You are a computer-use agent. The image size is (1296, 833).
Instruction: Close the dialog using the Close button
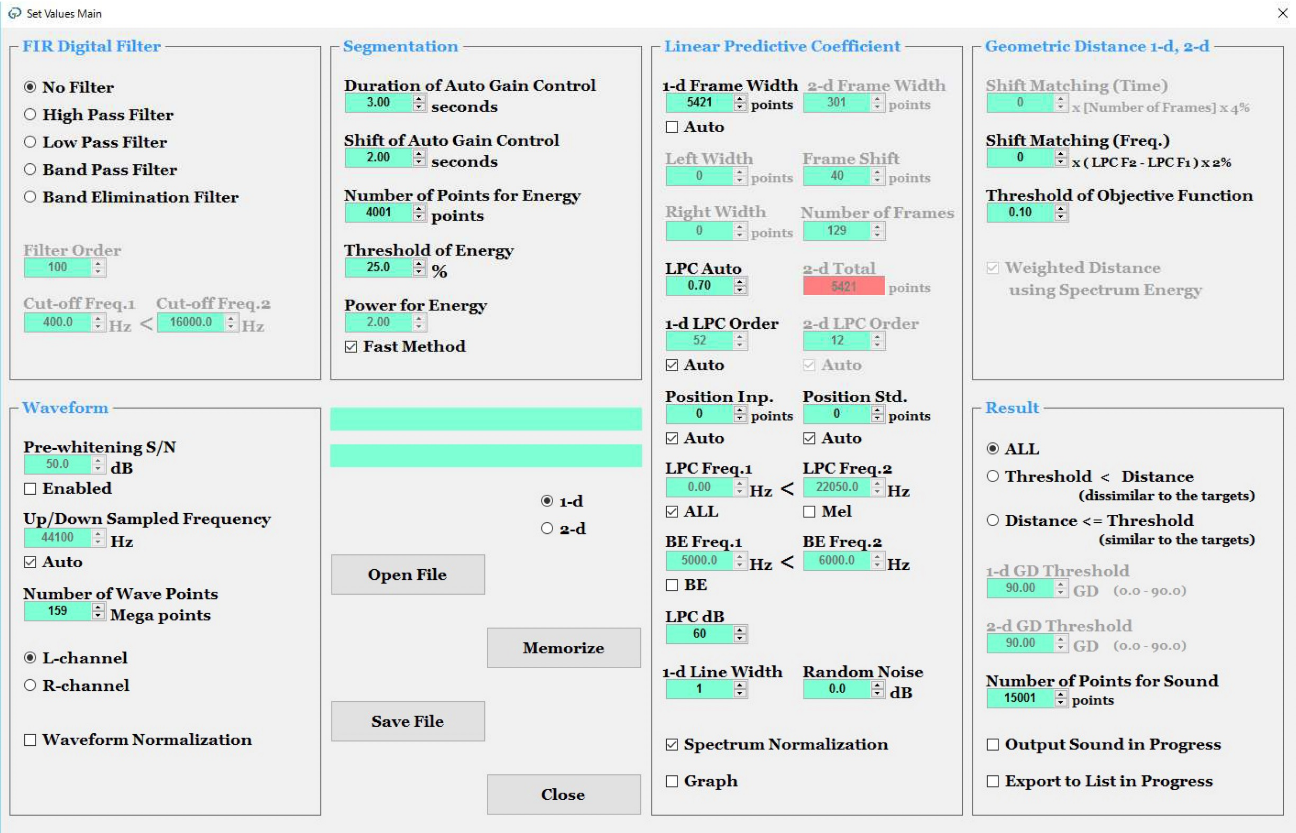click(563, 795)
